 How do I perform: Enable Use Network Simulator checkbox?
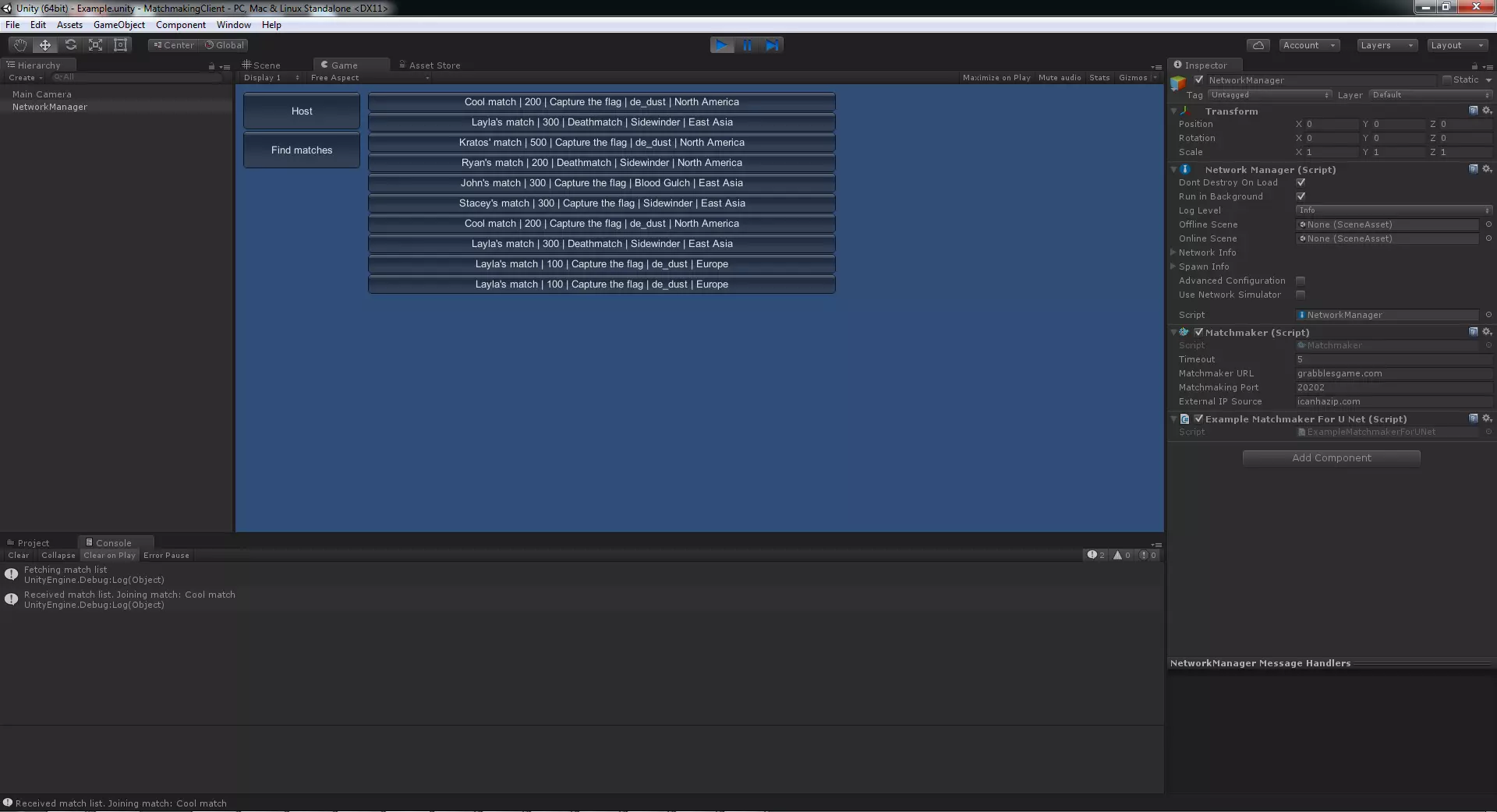[1301, 295]
